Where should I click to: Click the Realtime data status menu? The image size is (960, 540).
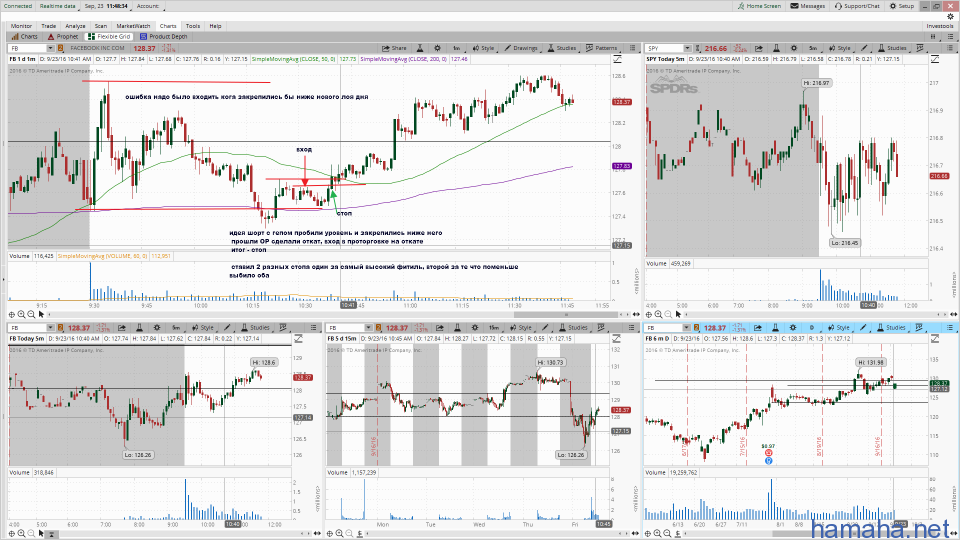pyautogui.click(x=59, y=6)
